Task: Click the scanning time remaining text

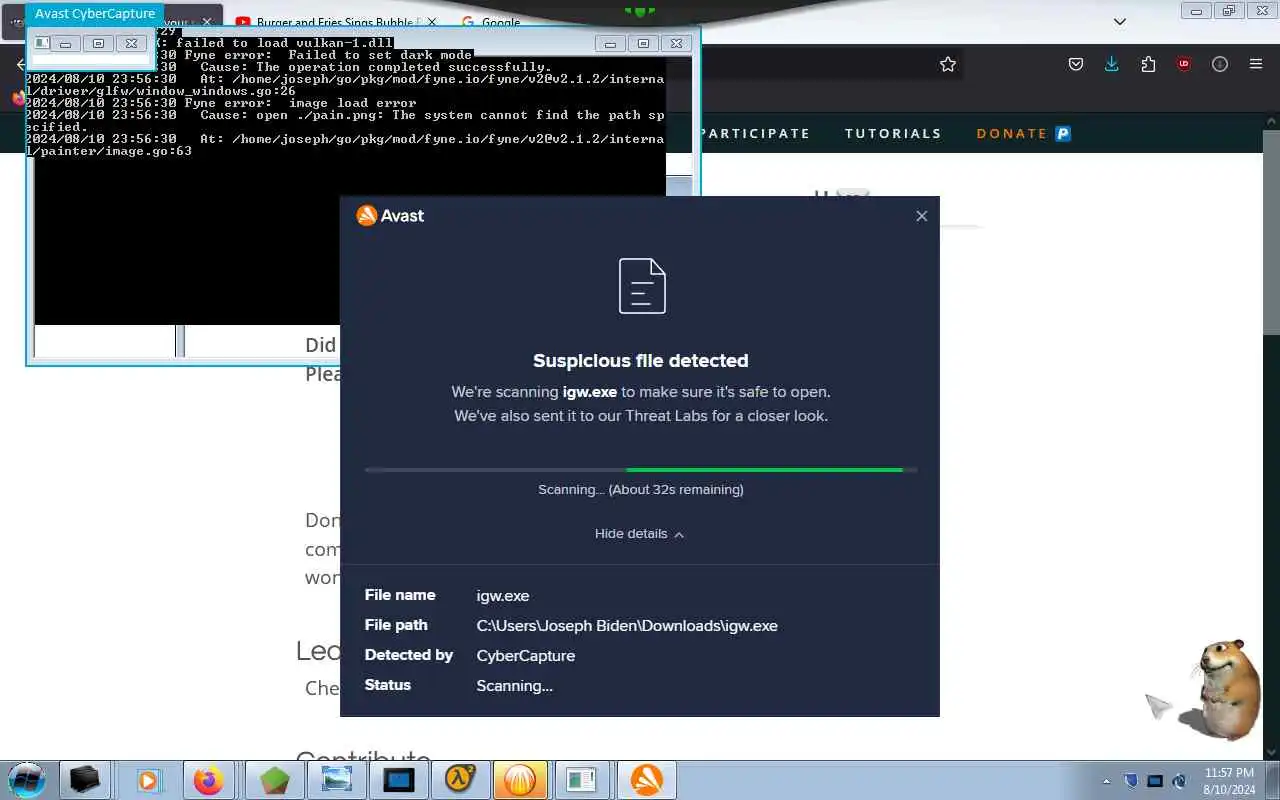Action: coord(640,490)
